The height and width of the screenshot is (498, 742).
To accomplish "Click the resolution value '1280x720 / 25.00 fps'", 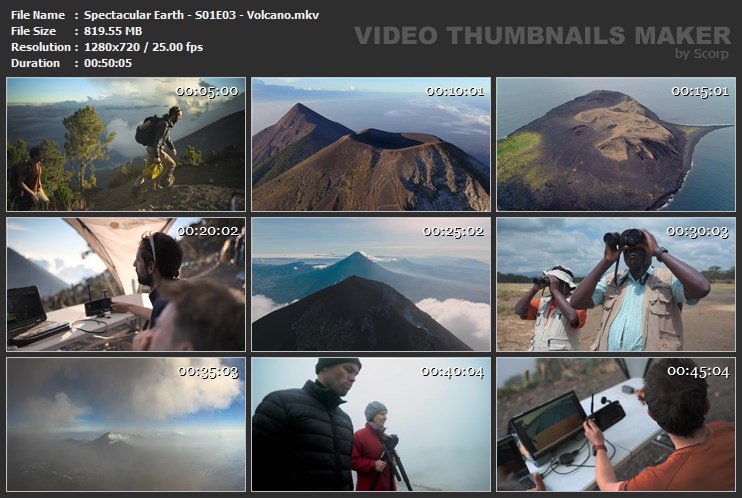I will (x=143, y=47).
